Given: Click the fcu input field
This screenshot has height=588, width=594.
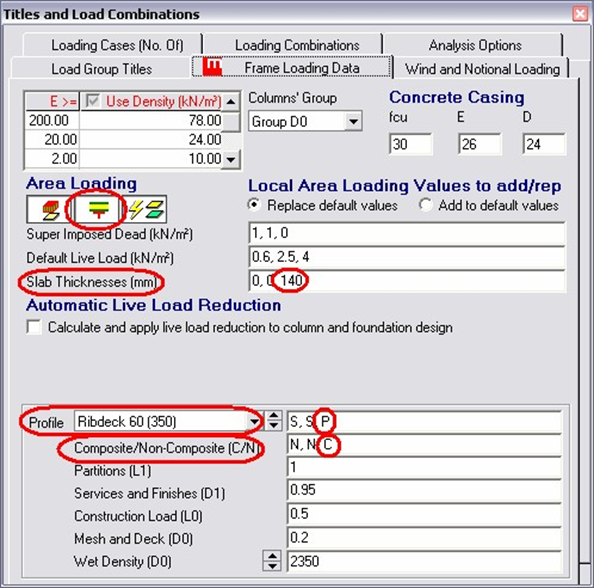Looking at the screenshot, I should 410,144.
